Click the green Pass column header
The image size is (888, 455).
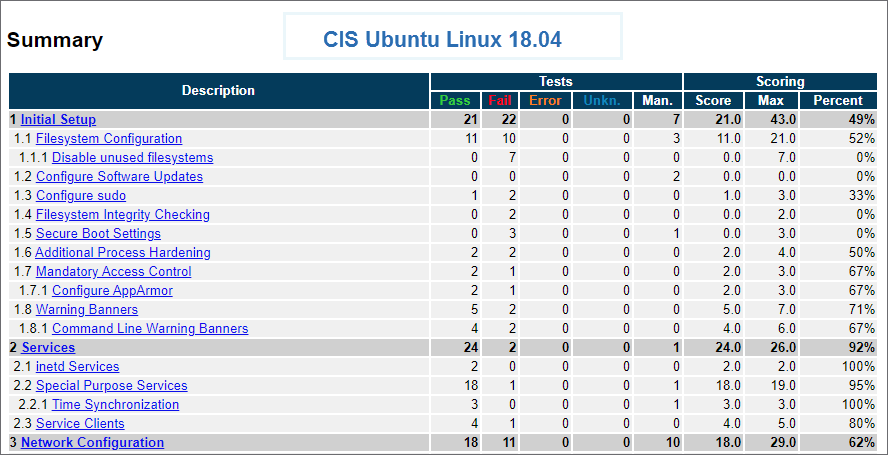455,101
